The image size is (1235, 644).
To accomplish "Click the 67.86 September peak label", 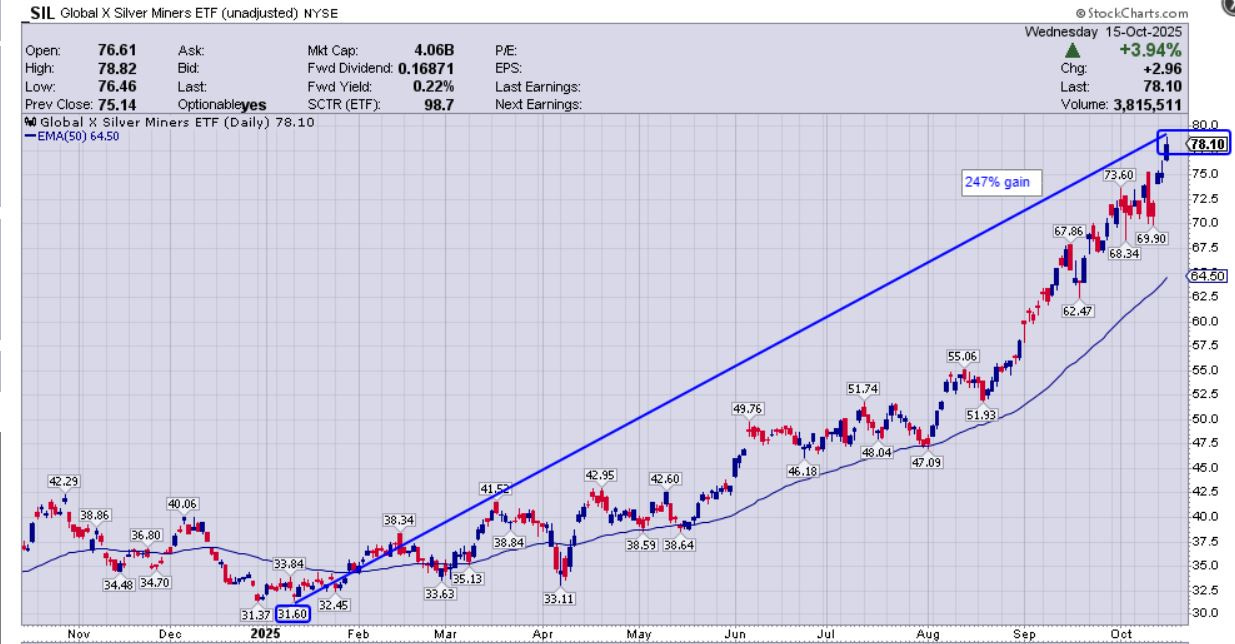I will click(1068, 230).
